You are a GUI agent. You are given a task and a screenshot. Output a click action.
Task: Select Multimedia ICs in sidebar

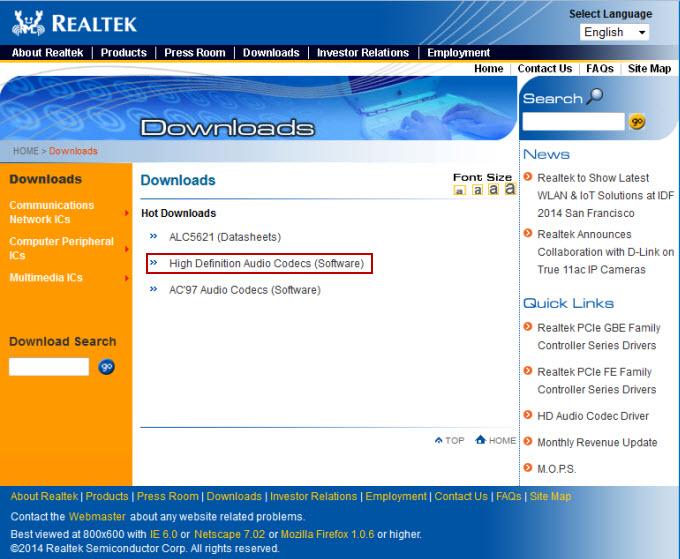pyautogui.click(x=46, y=278)
